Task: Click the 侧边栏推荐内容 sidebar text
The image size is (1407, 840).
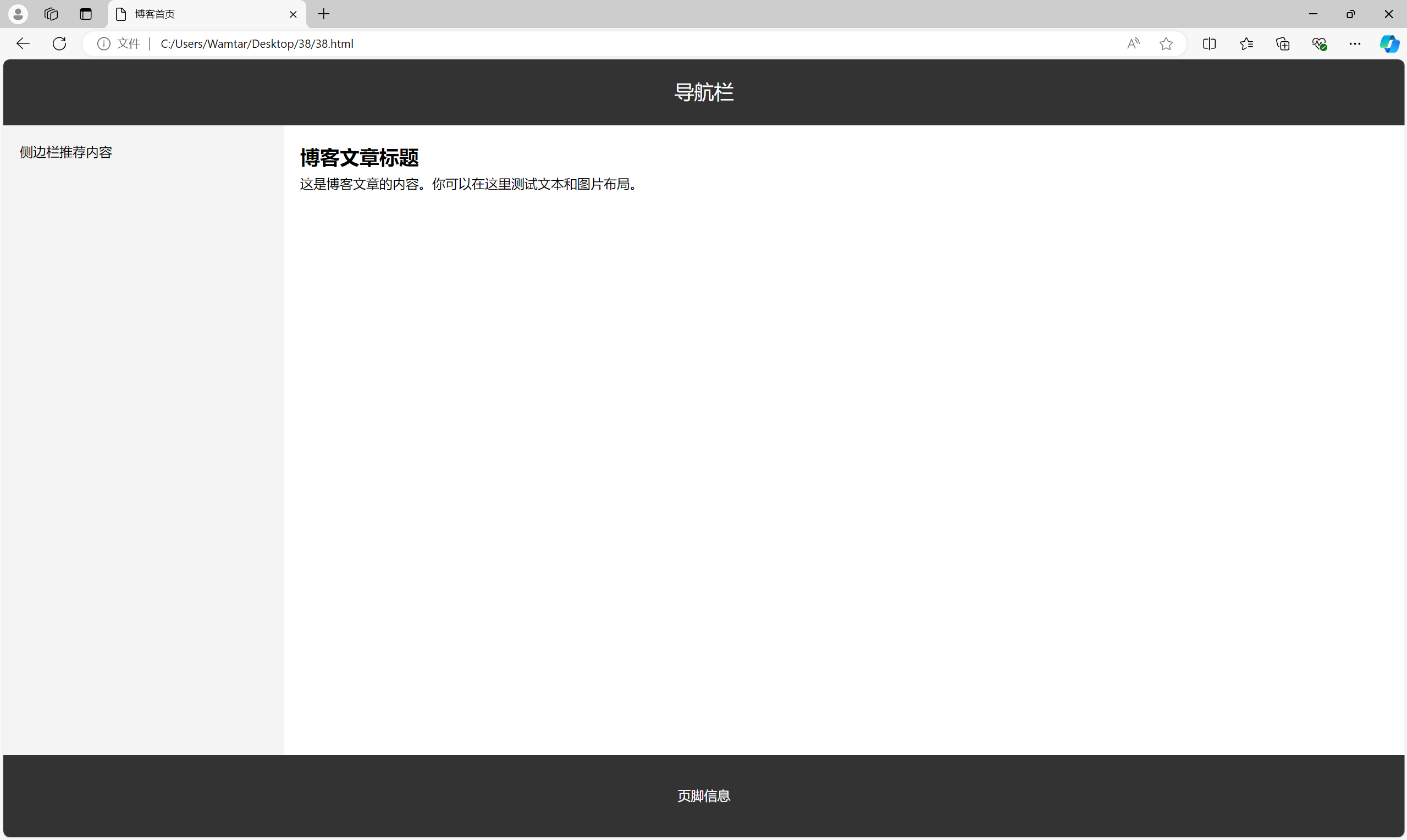Action: tap(66, 152)
